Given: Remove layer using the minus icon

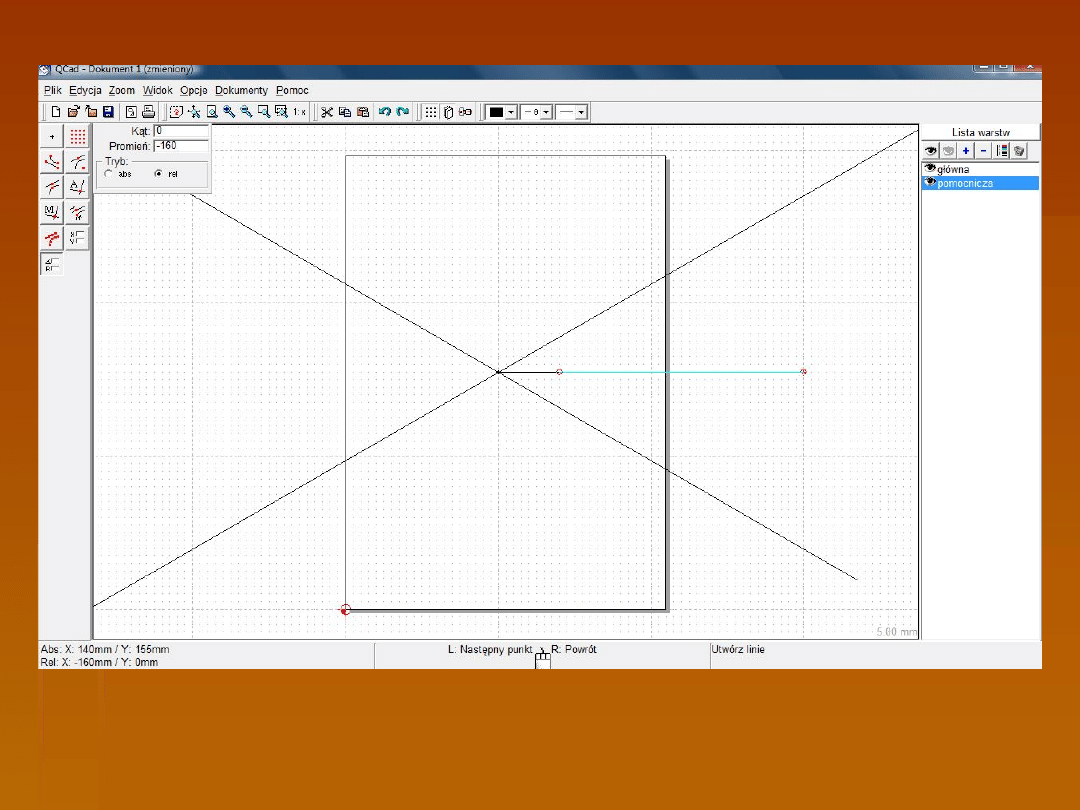Looking at the screenshot, I should [983, 151].
